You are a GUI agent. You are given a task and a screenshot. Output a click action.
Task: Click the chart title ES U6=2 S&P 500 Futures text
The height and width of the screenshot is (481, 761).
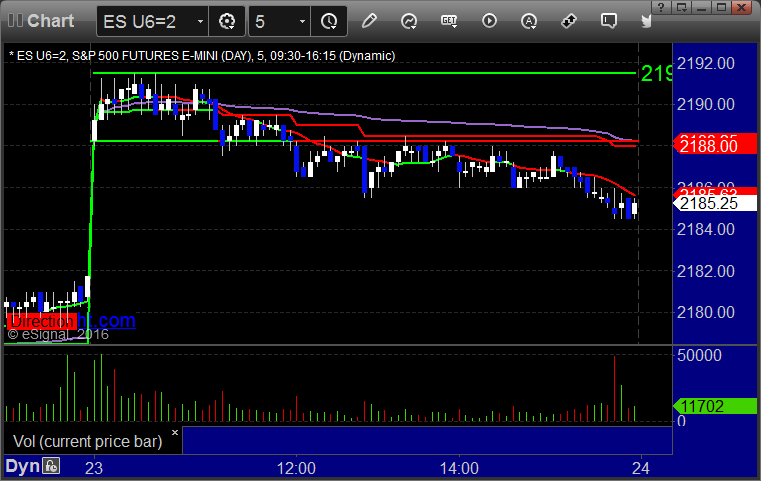[202, 56]
